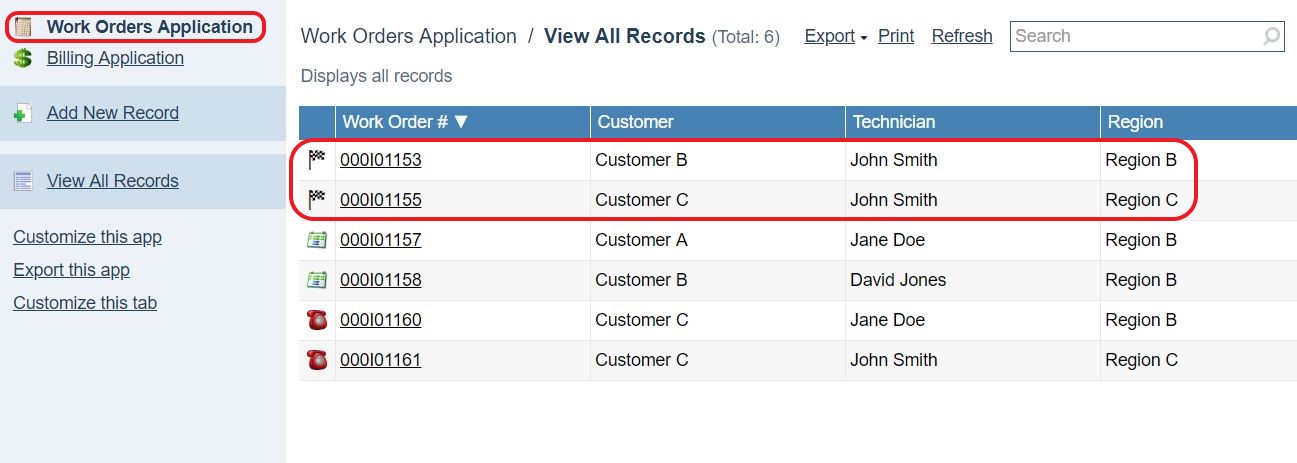Refresh the records list
Image resolution: width=1297 pixels, height=463 pixels.
[961, 36]
